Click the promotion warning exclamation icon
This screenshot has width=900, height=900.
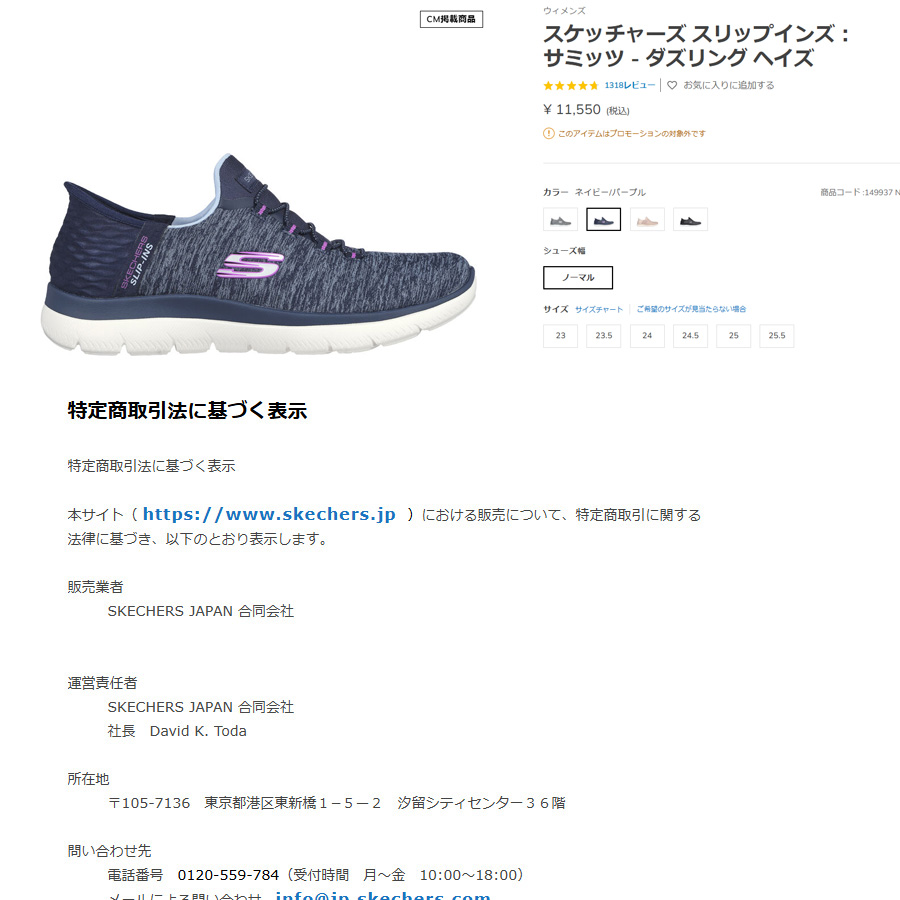[549, 133]
